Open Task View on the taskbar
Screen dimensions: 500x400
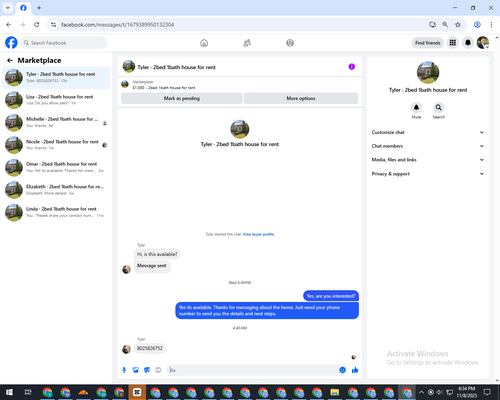tap(28, 392)
